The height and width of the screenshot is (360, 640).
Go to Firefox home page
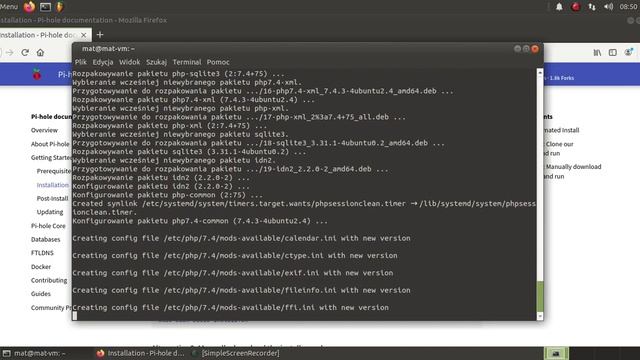[40, 52]
